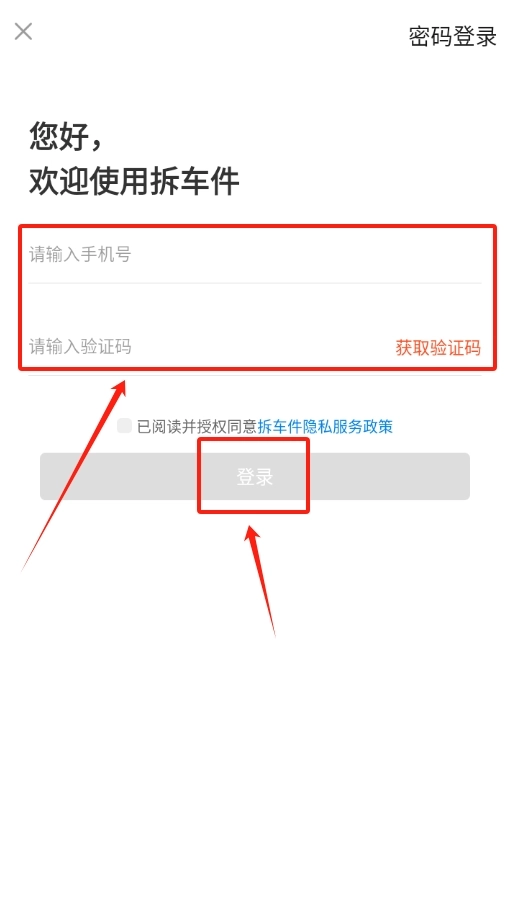Viewport: 514px width, 899px height.
Task: Click the 您好 greeting heading
Action: (66, 136)
